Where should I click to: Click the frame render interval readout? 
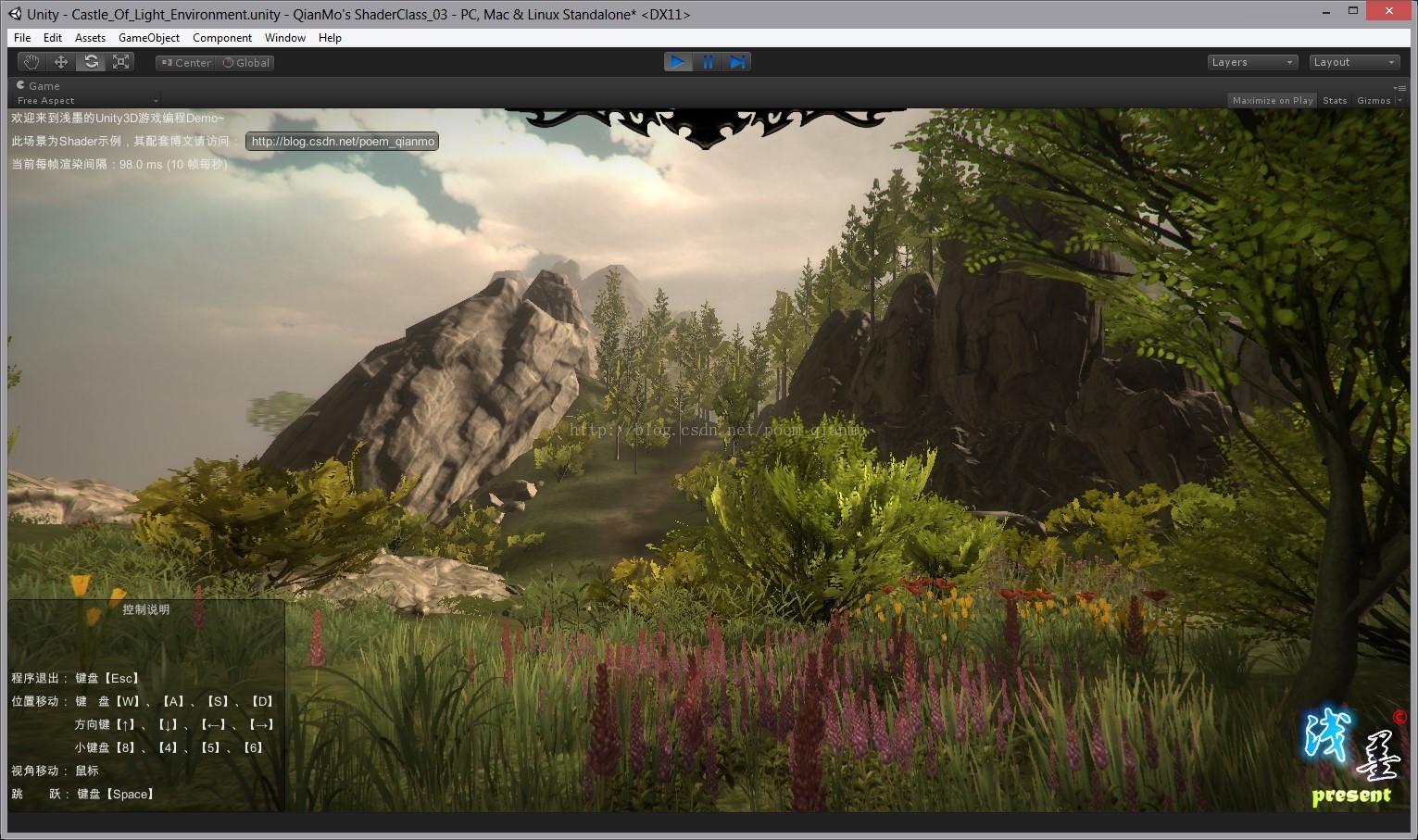point(119,164)
